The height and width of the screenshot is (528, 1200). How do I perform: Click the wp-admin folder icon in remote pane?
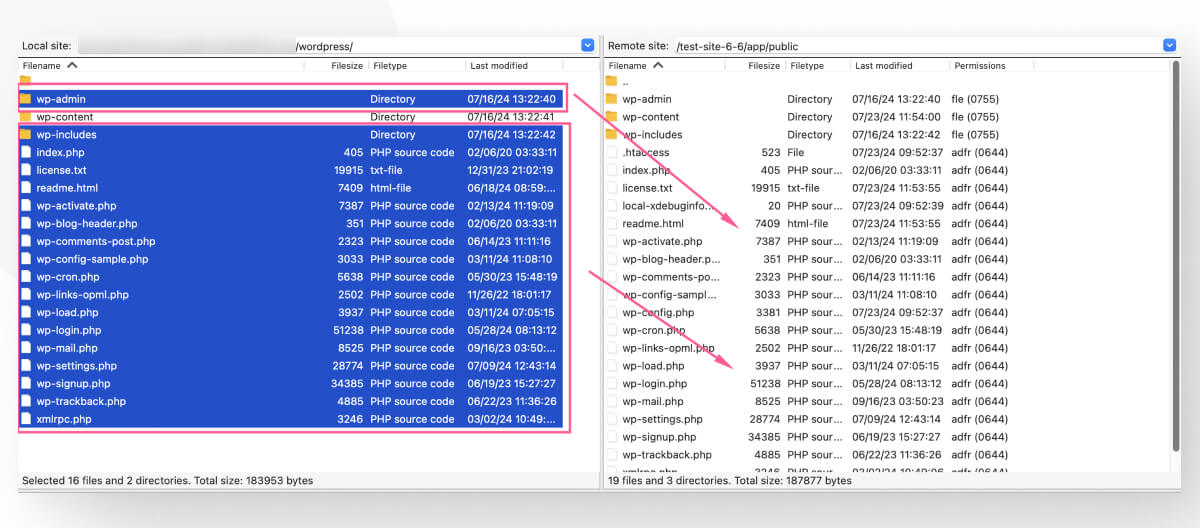(611, 99)
